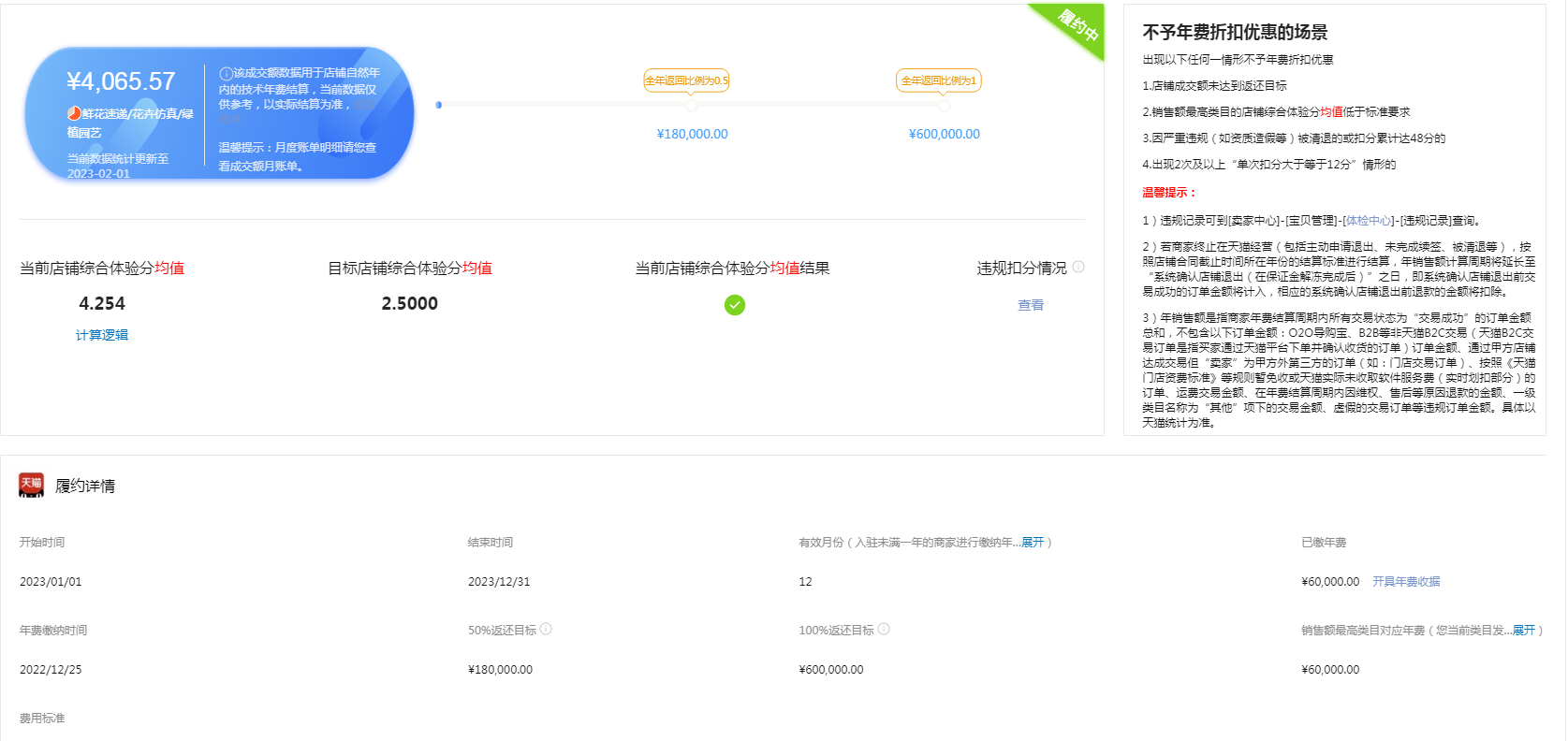
Task: Click rule 1.店铺成交额未达到返还目标
Action: pos(1214,86)
